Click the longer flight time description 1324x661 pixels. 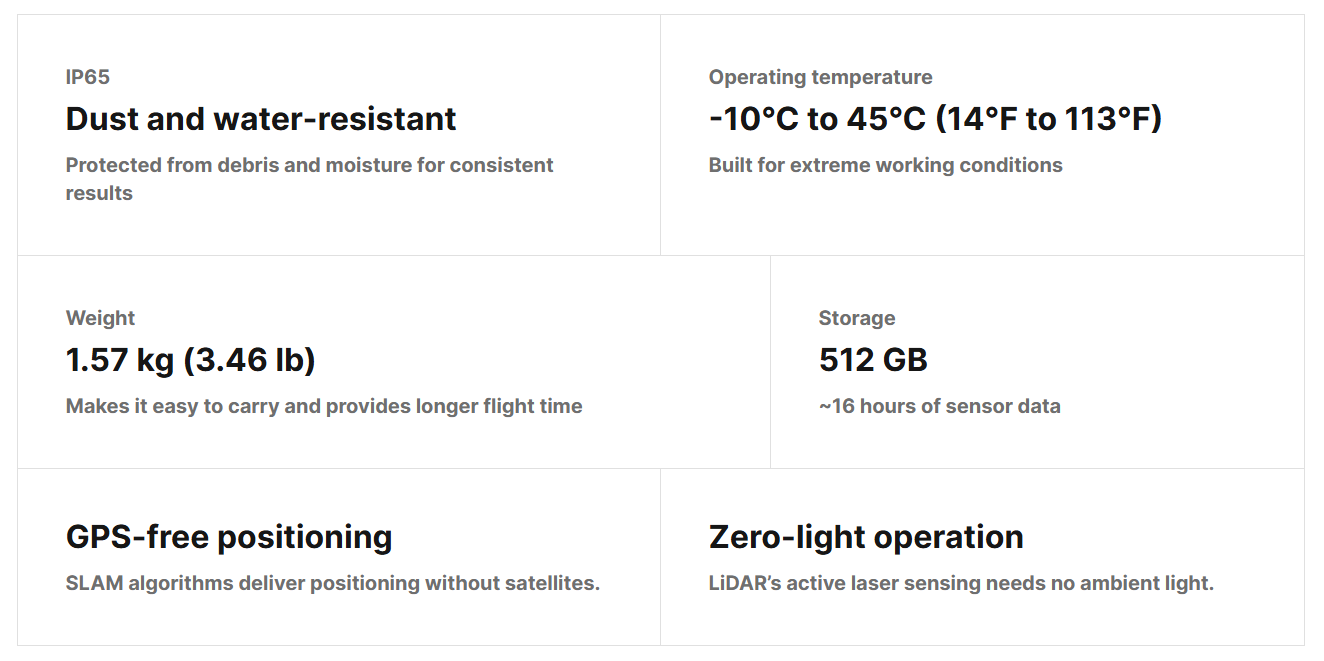click(324, 406)
